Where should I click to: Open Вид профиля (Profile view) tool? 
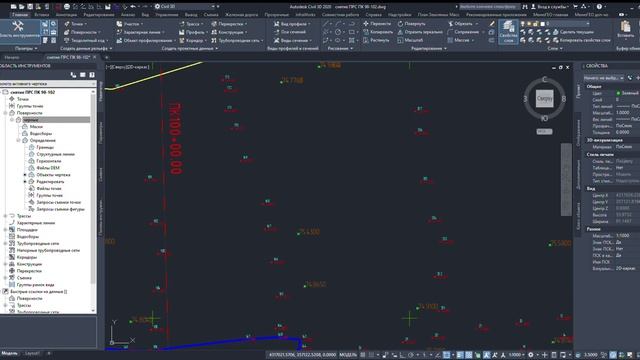(x=292, y=24)
